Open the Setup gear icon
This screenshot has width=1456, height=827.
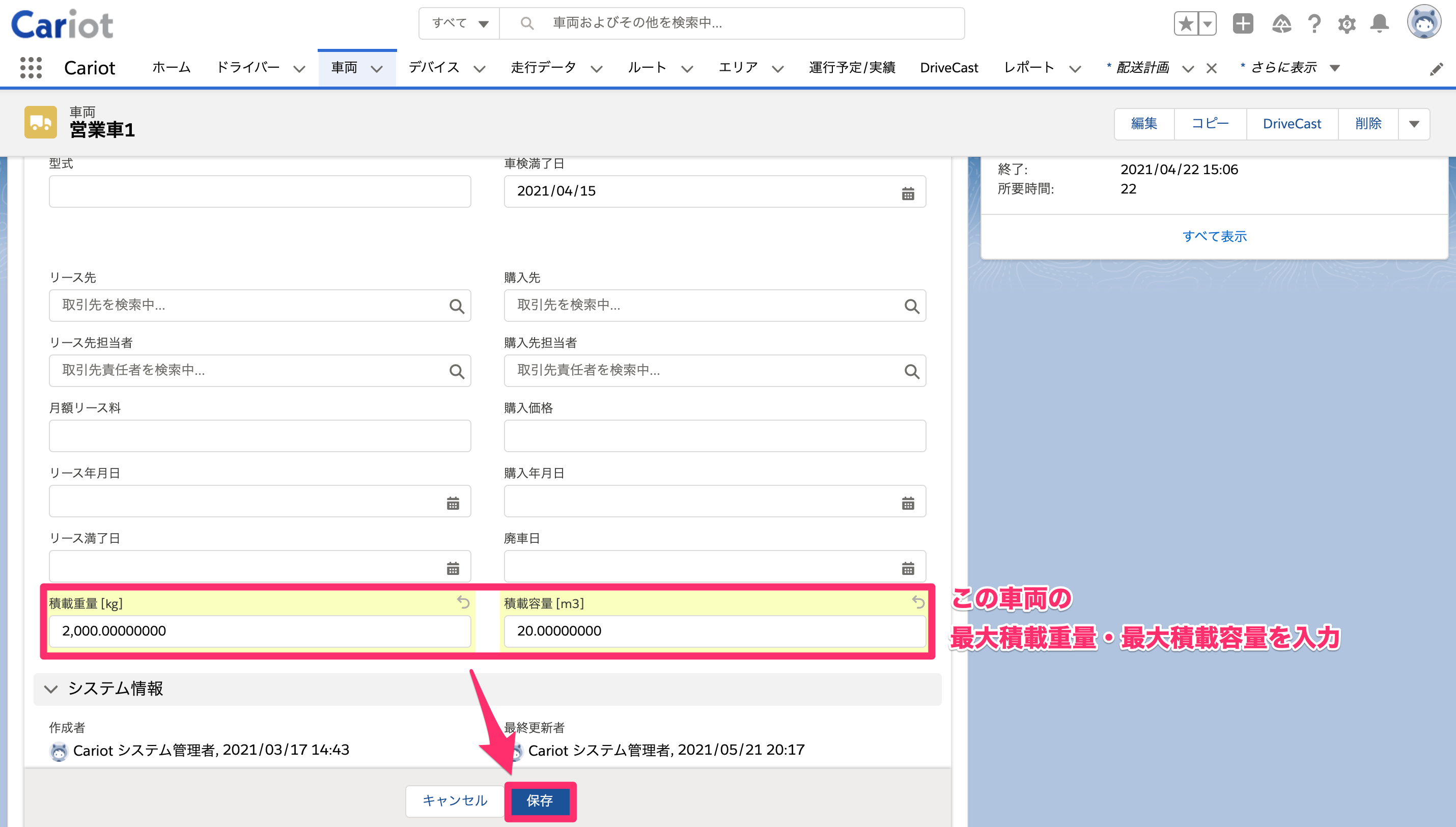coord(1347,24)
